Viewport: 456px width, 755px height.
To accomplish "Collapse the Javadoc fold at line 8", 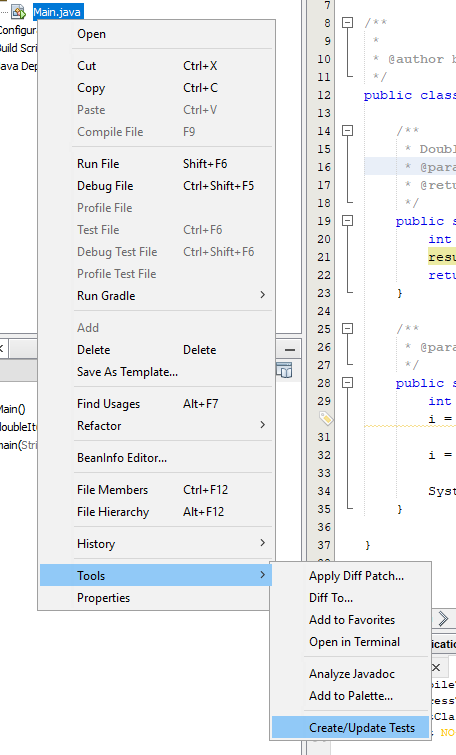I will coord(347,23).
